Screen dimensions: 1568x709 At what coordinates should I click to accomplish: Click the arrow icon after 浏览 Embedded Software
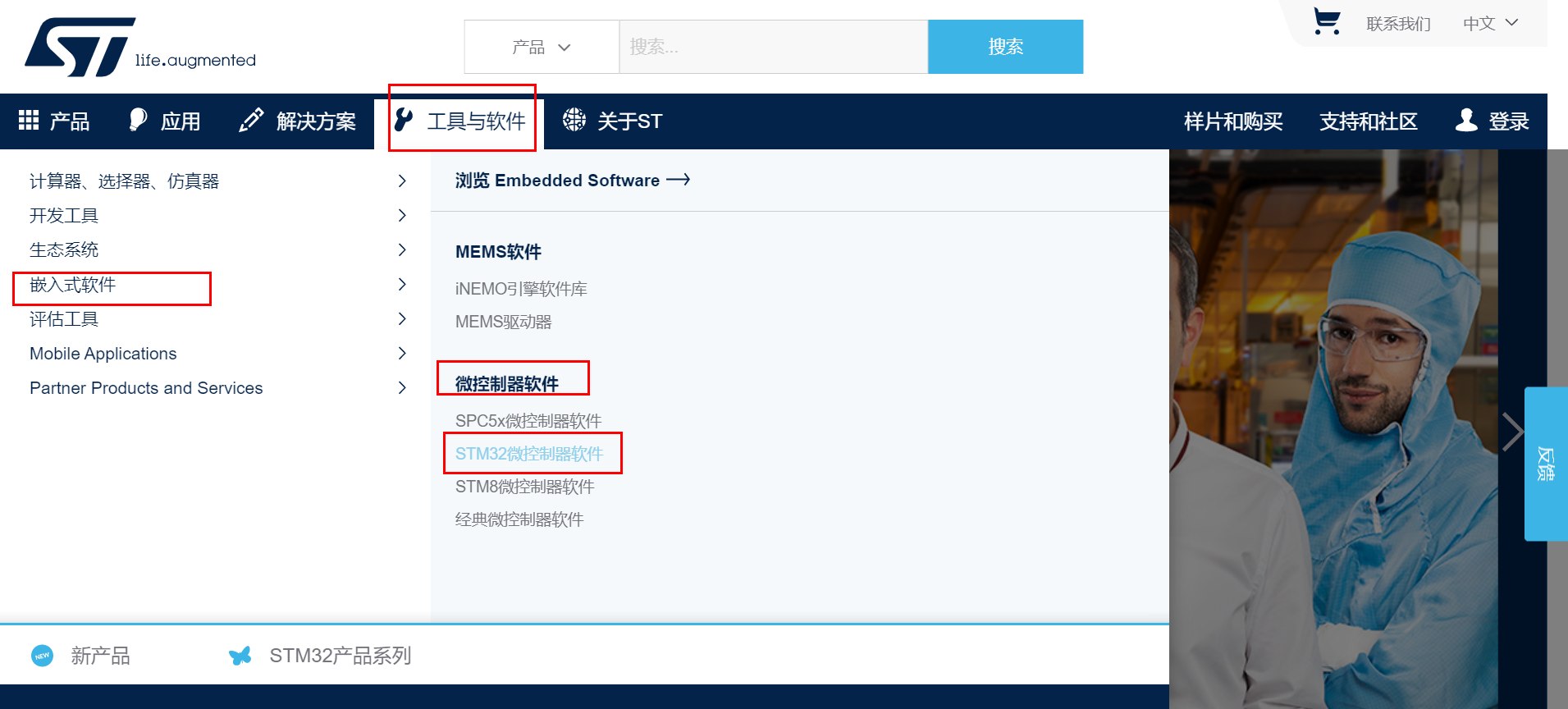(x=679, y=180)
